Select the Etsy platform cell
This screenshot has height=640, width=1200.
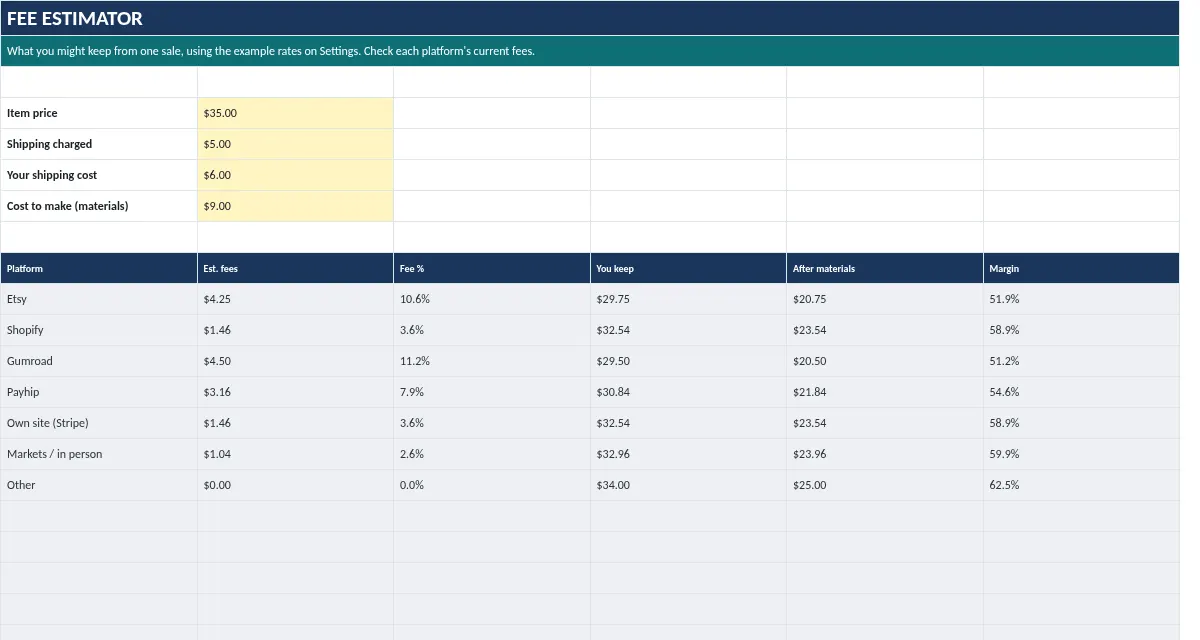[x=99, y=299]
